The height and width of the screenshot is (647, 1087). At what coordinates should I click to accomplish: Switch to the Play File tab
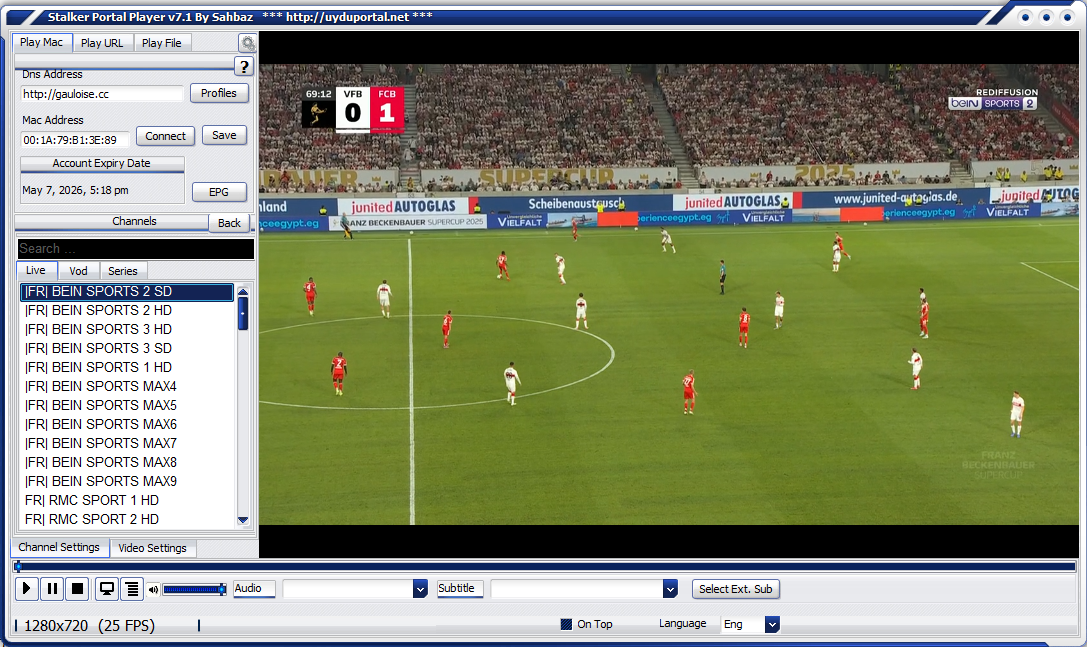(162, 43)
